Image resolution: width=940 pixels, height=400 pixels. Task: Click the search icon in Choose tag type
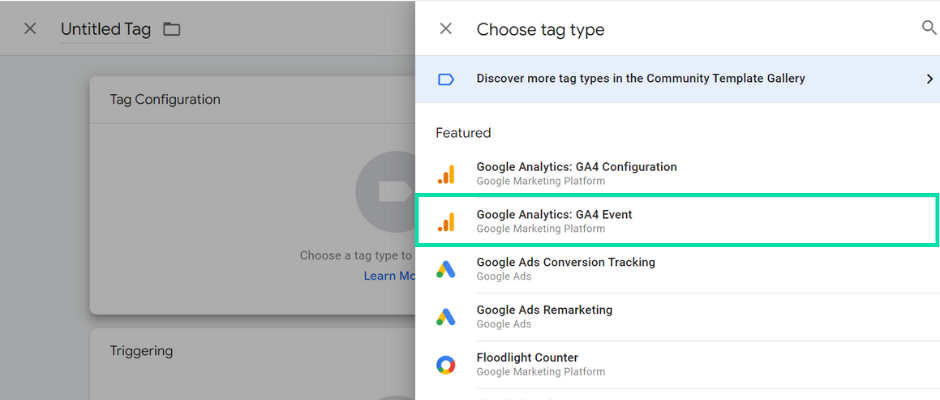point(929,29)
